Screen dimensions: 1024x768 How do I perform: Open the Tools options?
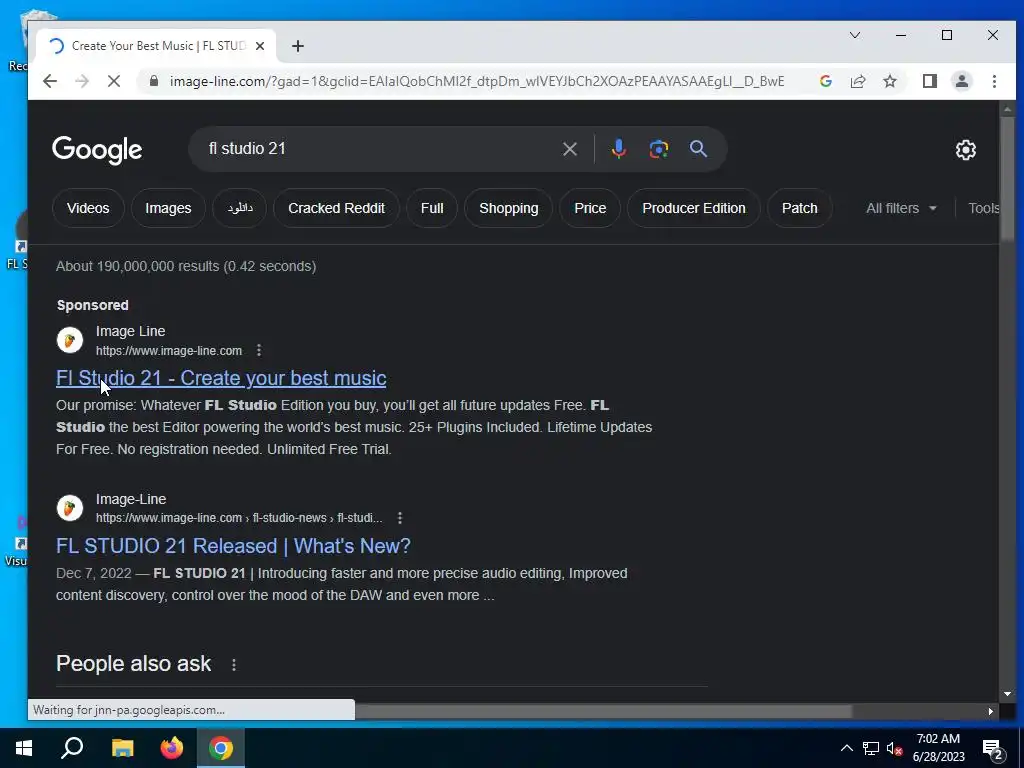tap(984, 208)
